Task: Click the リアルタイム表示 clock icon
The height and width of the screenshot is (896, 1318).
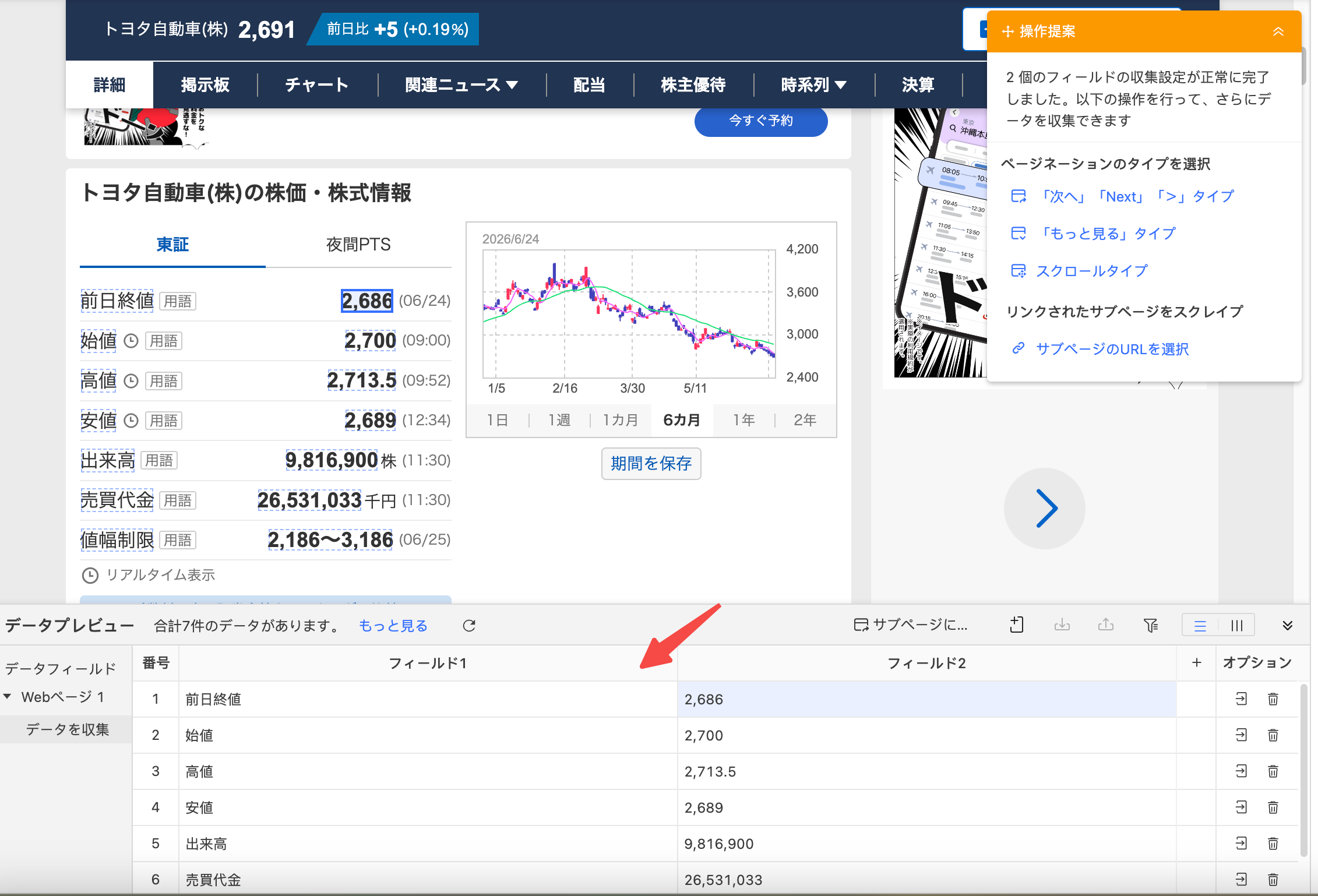Action: [x=90, y=576]
